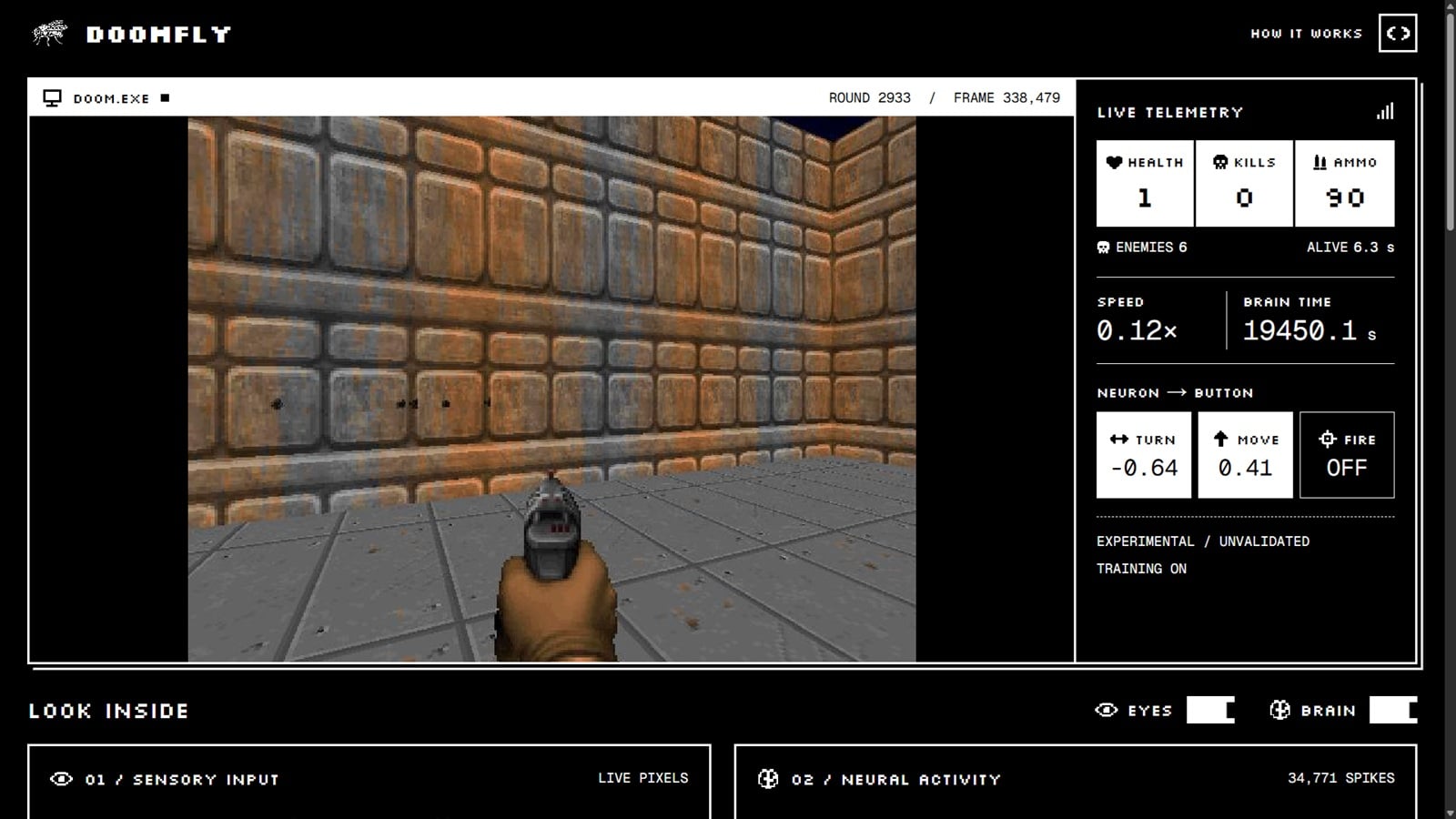Click the eye icon in Sensory Input panel
This screenshot has width=1456, height=819.
click(61, 779)
